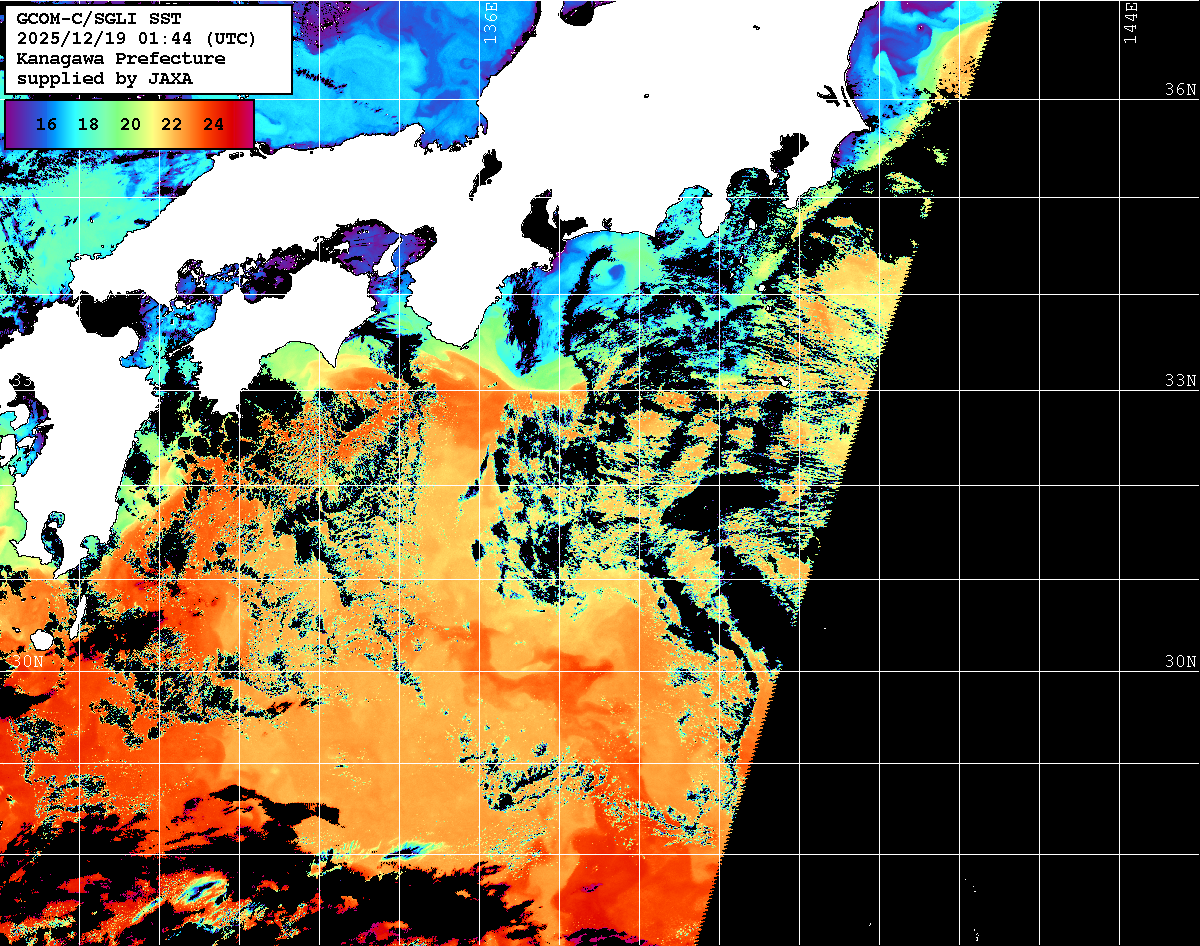The width and height of the screenshot is (1200, 946).
Task: Click the 33N label on the right edge
Action: (1180, 381)
